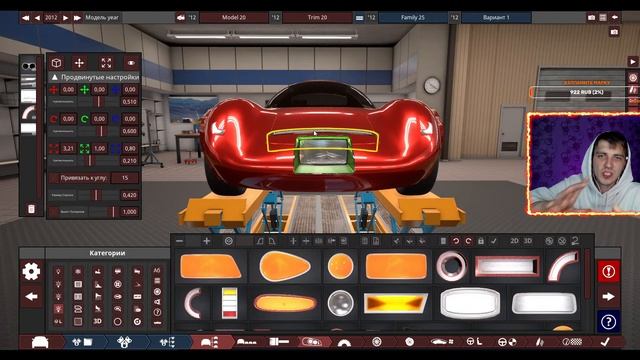The width and height of the screenshot is (640, 360).
Task: Open the Model 20 tab
Action: click(234, 18)
